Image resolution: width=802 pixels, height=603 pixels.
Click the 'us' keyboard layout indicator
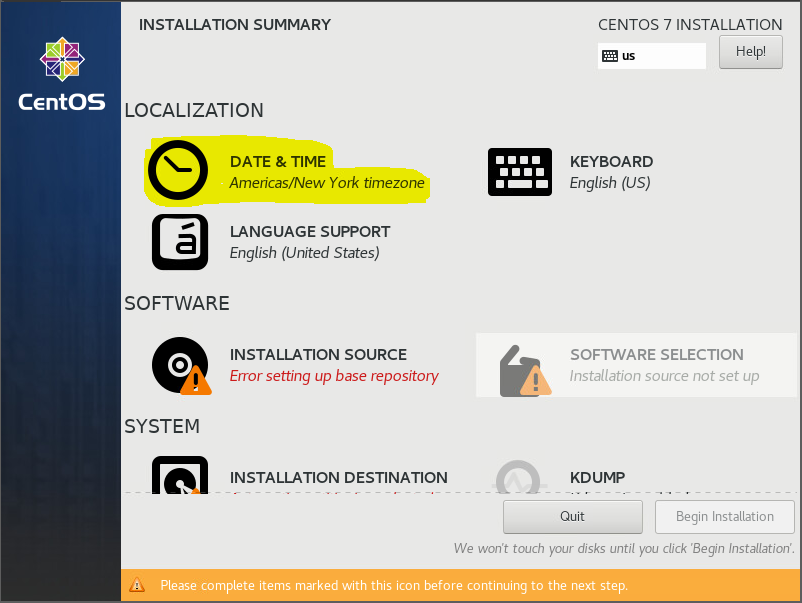point(652,56)
